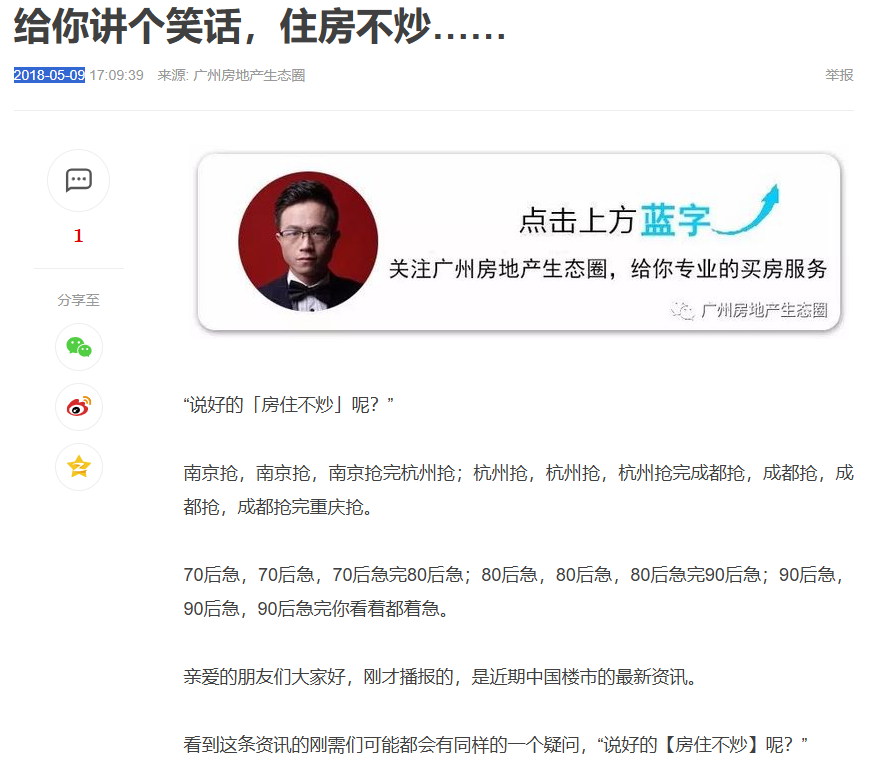The width and height of the screenshot is (874, 764).
Task: Click the 分享至 label in sidebar
Action: [79, 300]
